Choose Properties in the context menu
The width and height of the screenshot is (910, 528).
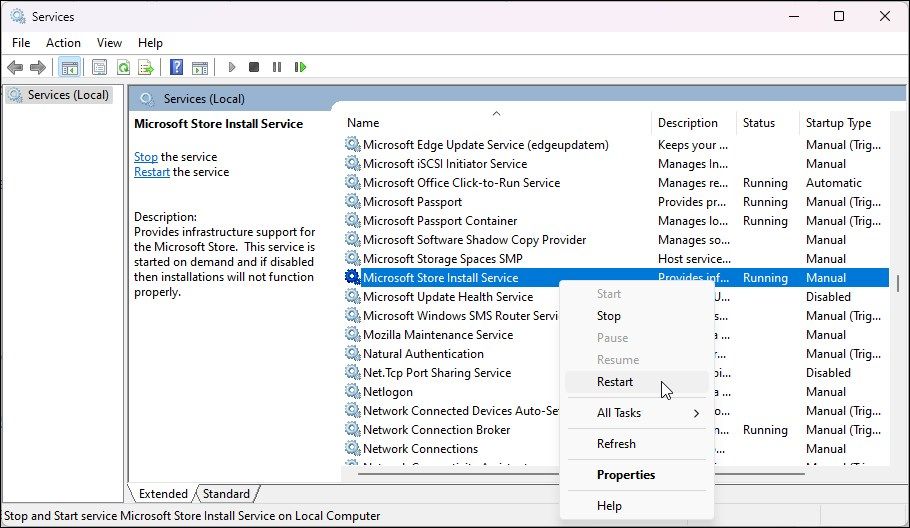click(x=637, y=475)
